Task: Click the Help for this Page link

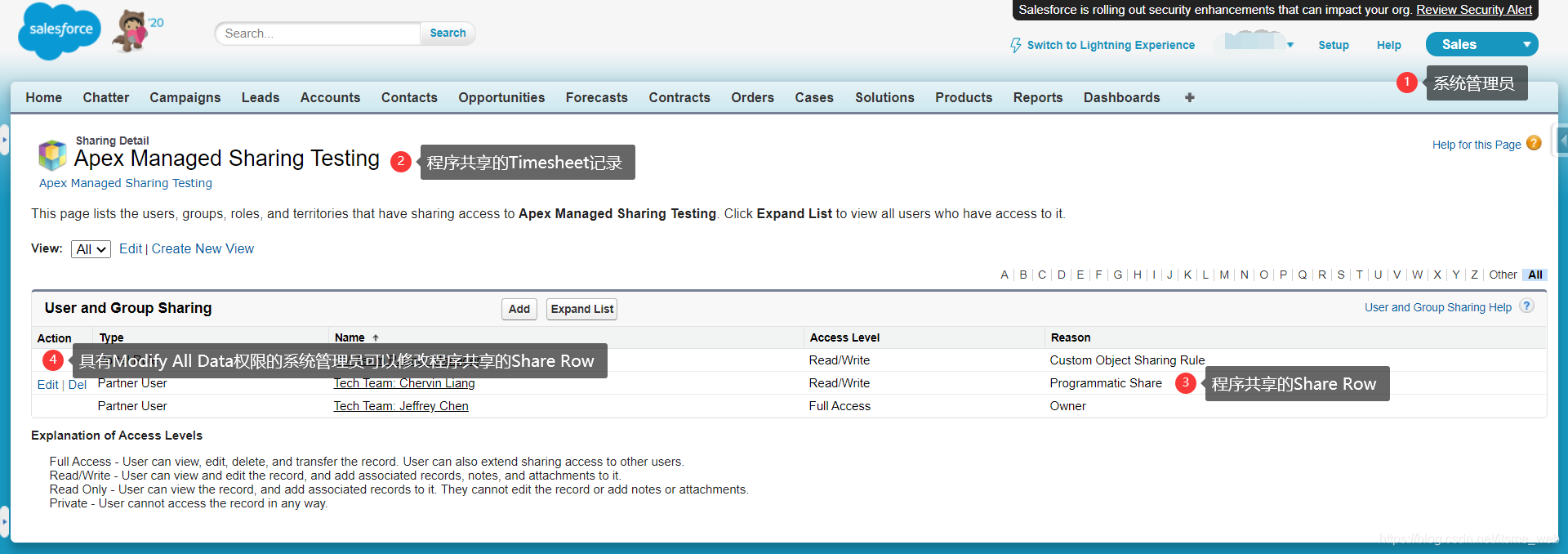Action: coord(1477,145)
